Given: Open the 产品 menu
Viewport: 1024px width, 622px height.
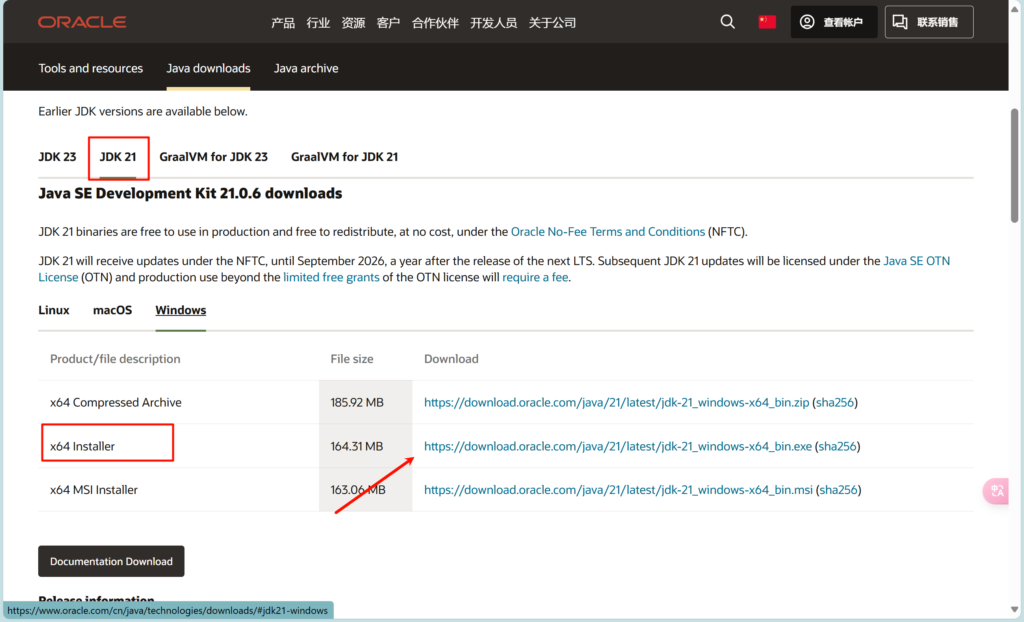Looking at the screenshot, I should click(x=283, y=23).
